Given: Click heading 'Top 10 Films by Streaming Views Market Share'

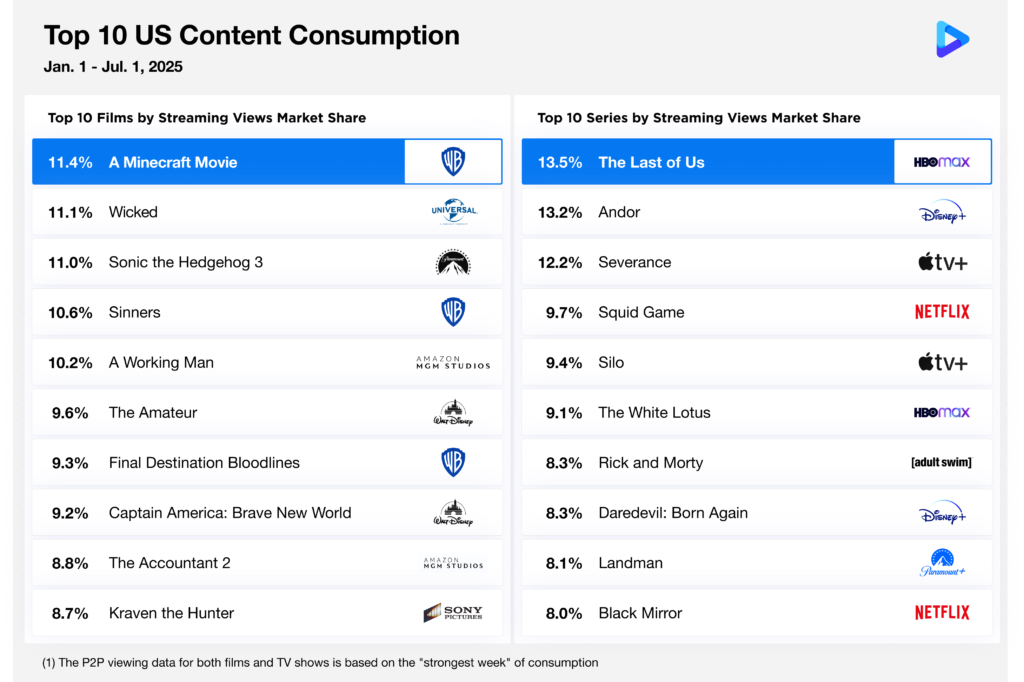Looking at the screenshot, I should (207, 118).
